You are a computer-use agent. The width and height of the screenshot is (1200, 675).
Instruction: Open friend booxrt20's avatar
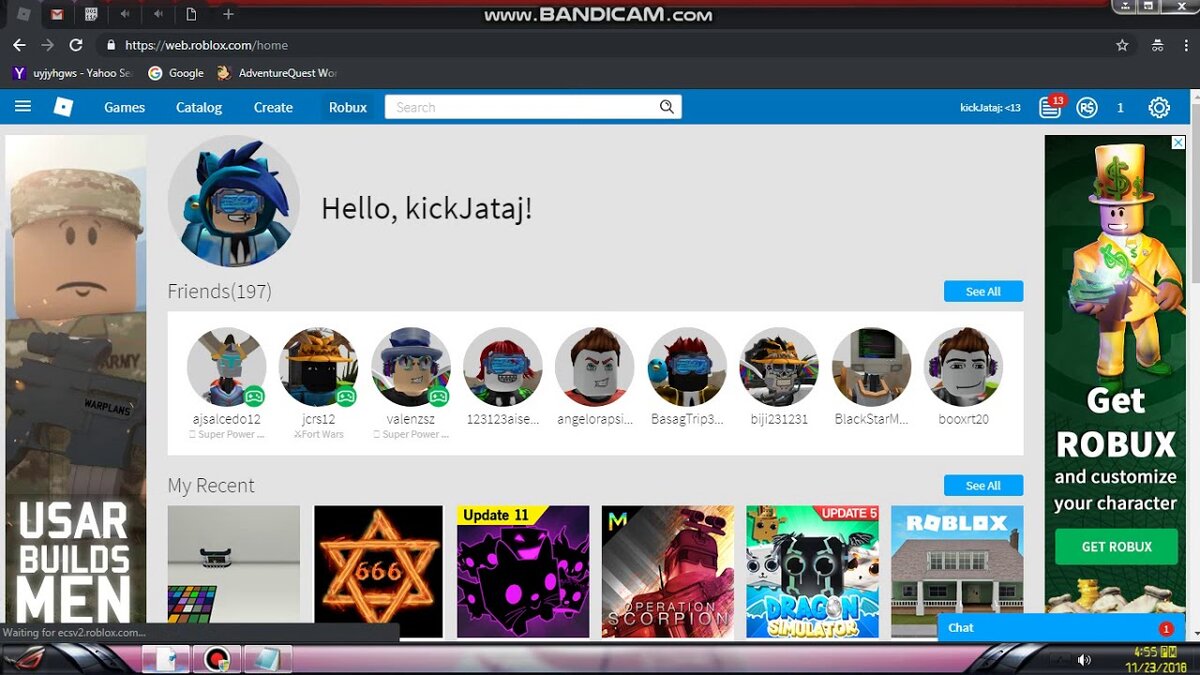[x=963, y=367]
